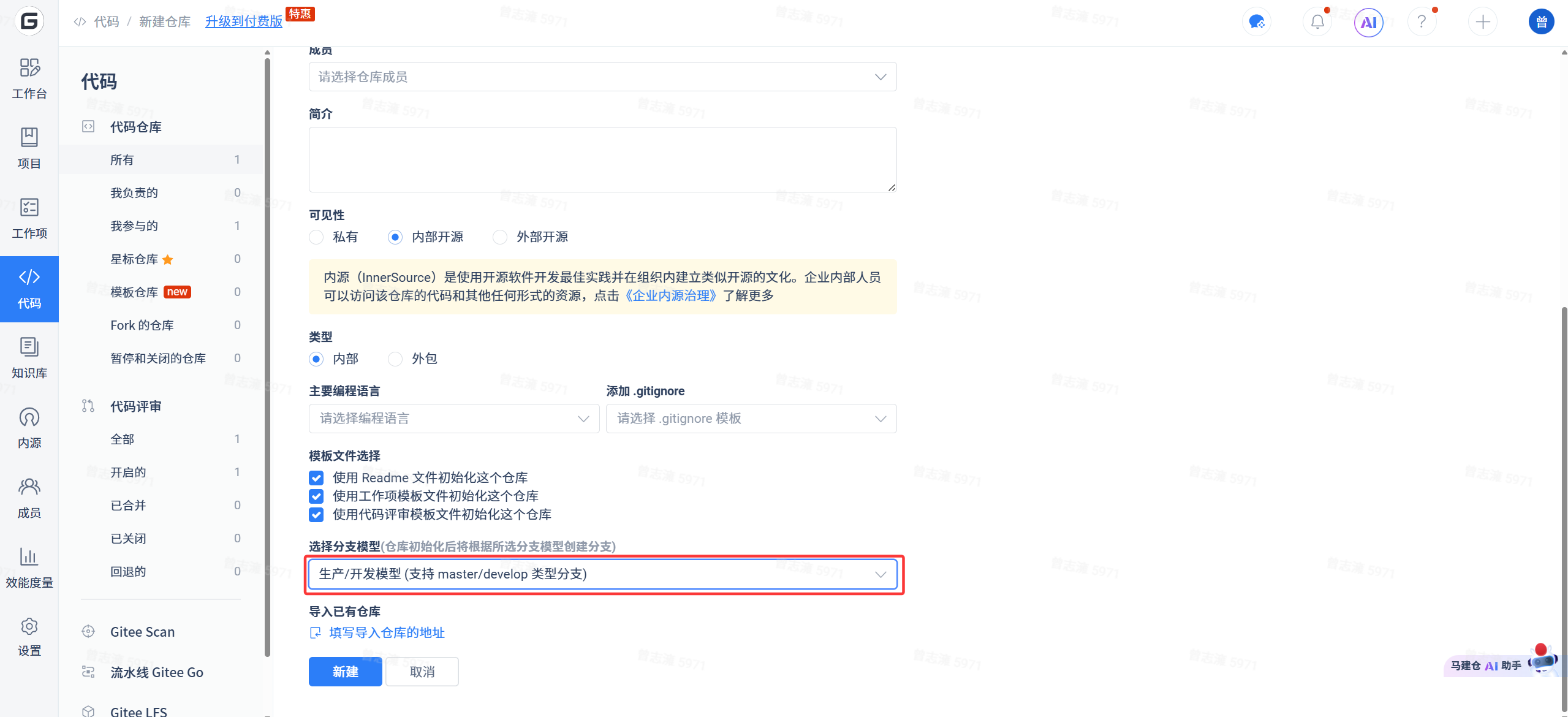Expand the 请选择仓库成员 dropdown

[x=602, y=77]
